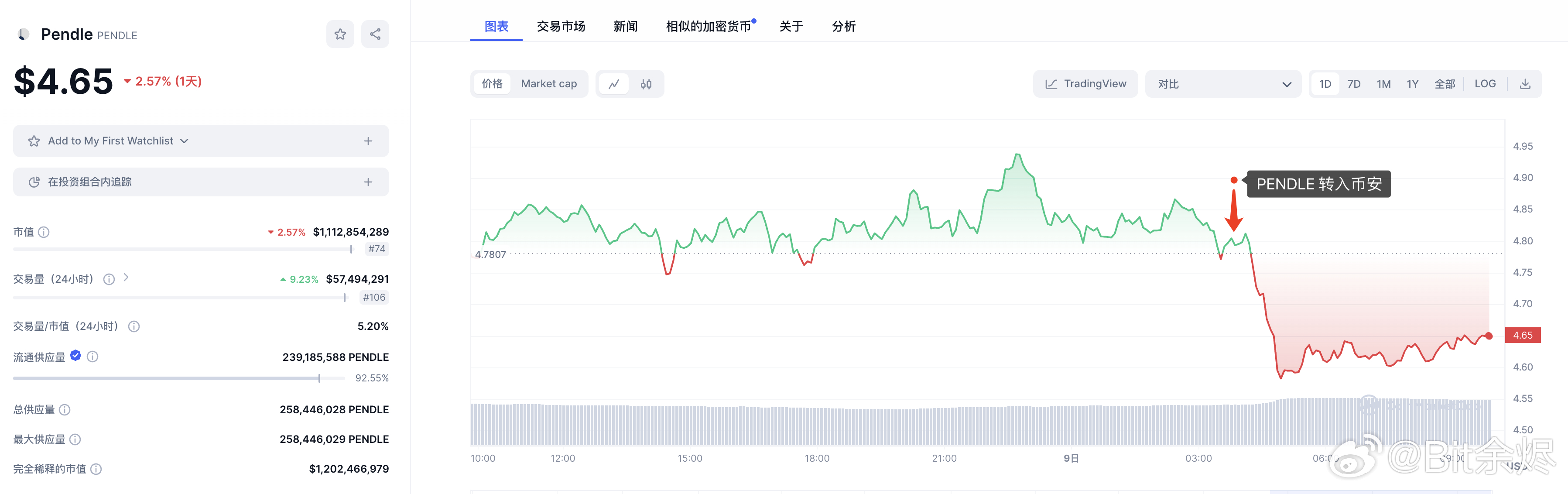Click the line chart toggle icon

tap(614, 83)
